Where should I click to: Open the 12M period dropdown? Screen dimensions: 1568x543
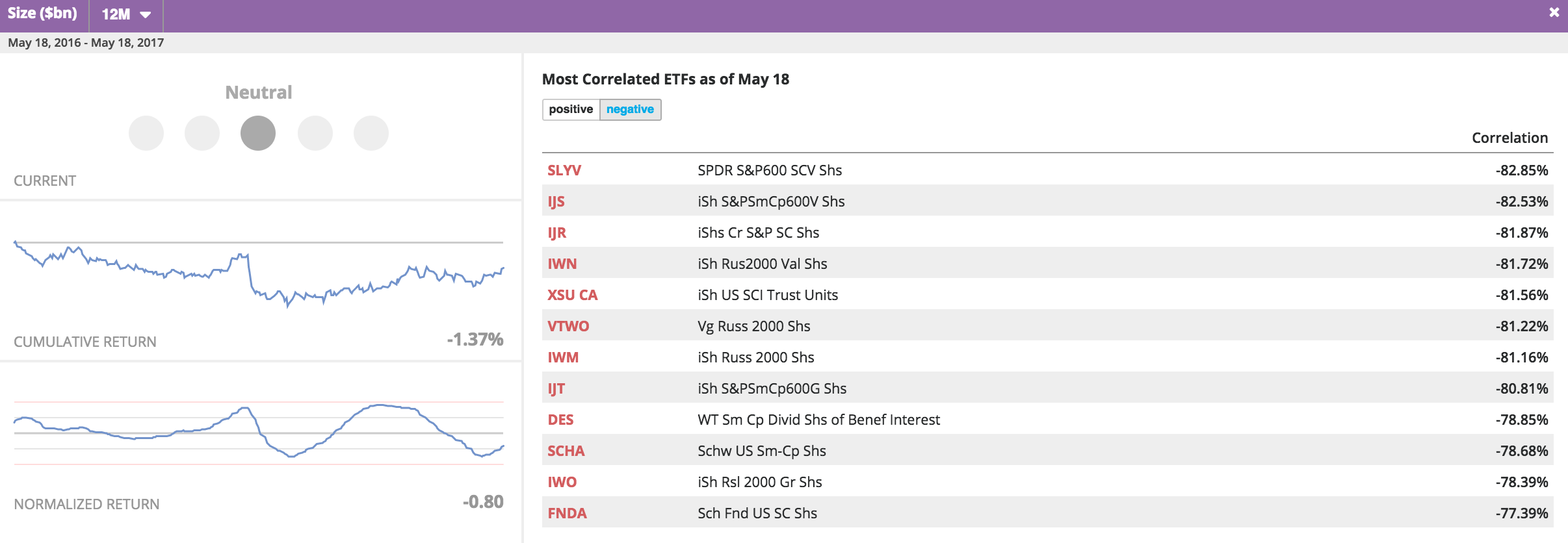(126, 14)
